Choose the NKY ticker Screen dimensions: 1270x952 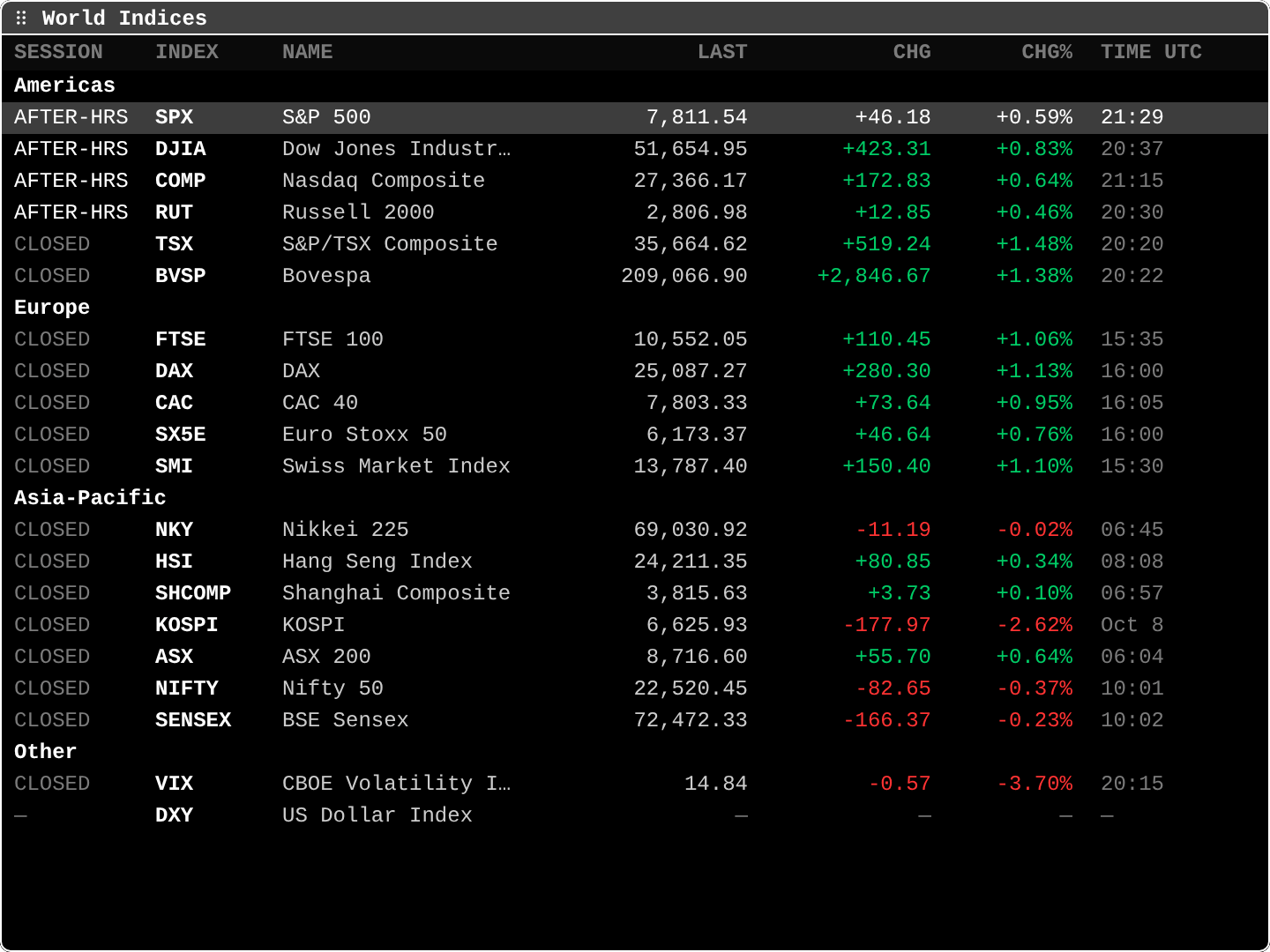pos(174,530)
